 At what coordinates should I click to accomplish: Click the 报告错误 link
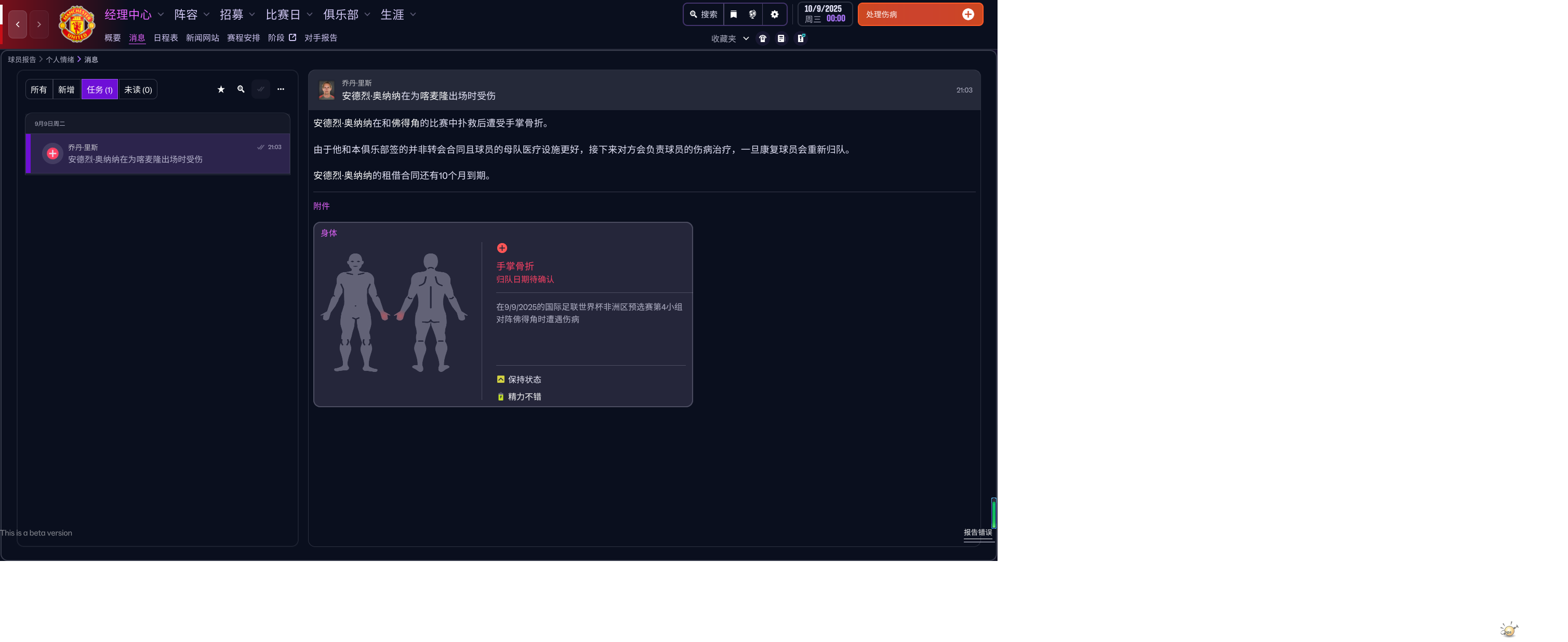tap(977, 532)
